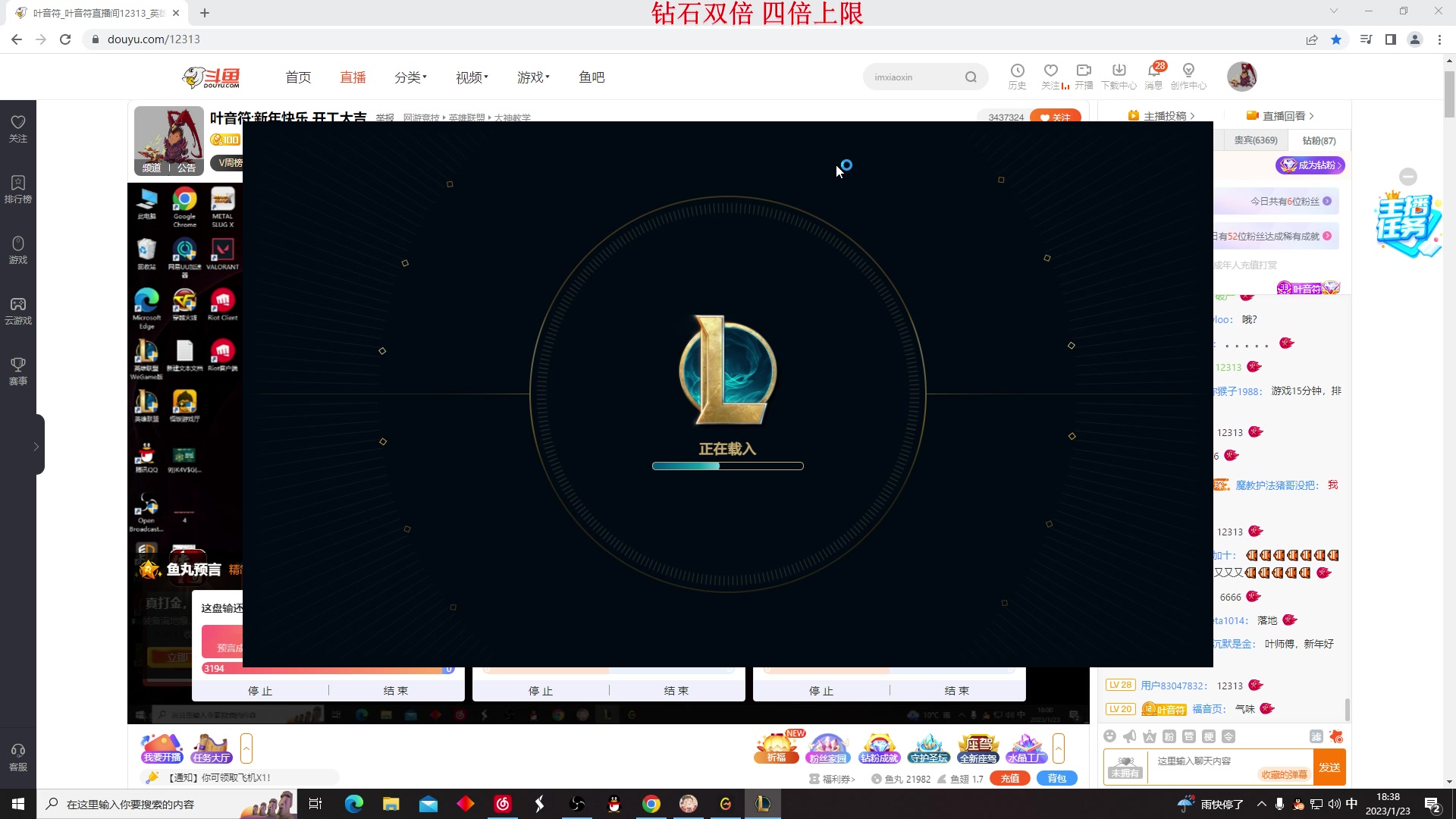
Task: Bookmark this page star icon
Action: coord(1336,39)
